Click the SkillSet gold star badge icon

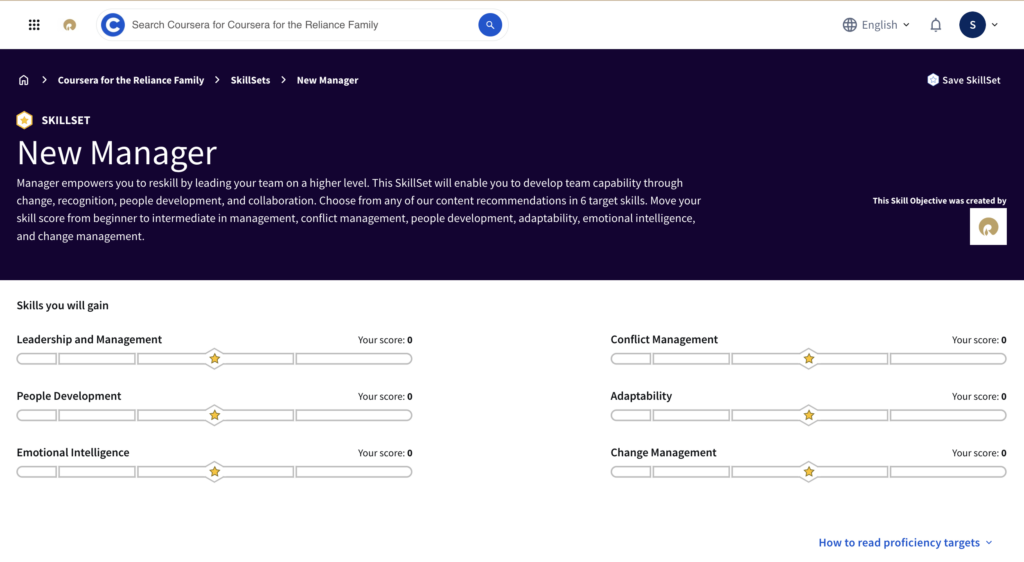tap(24, 120)
